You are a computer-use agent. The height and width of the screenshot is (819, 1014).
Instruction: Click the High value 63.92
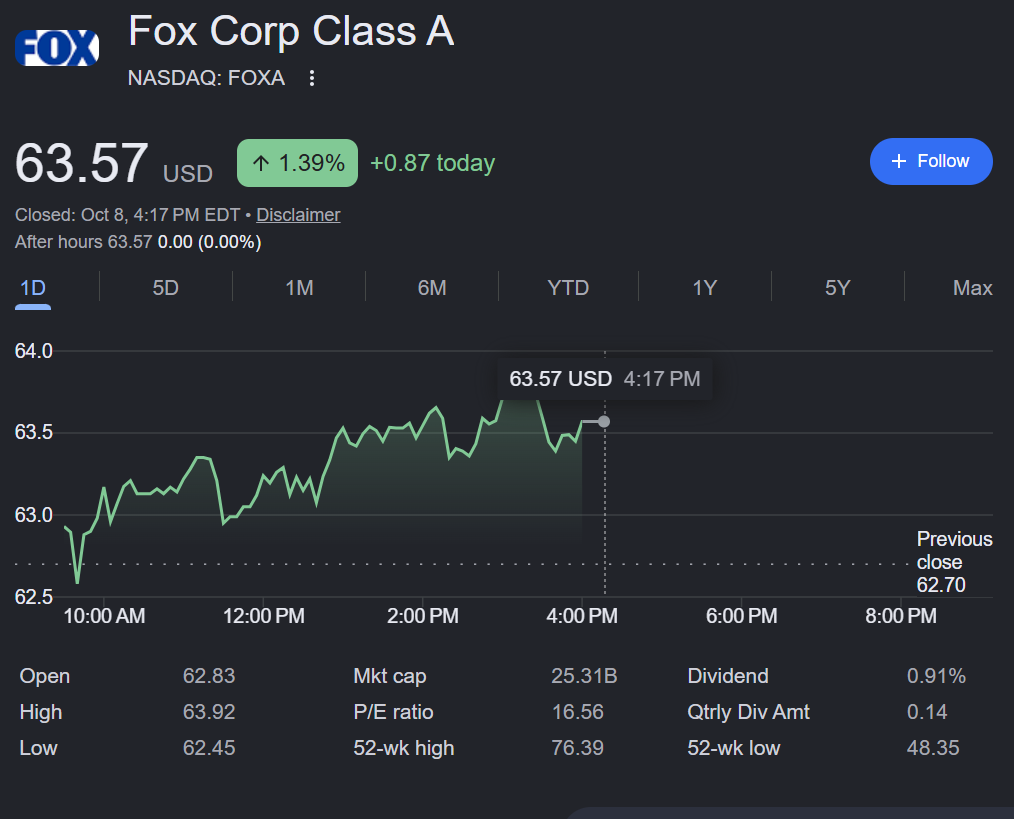[209, 712]
